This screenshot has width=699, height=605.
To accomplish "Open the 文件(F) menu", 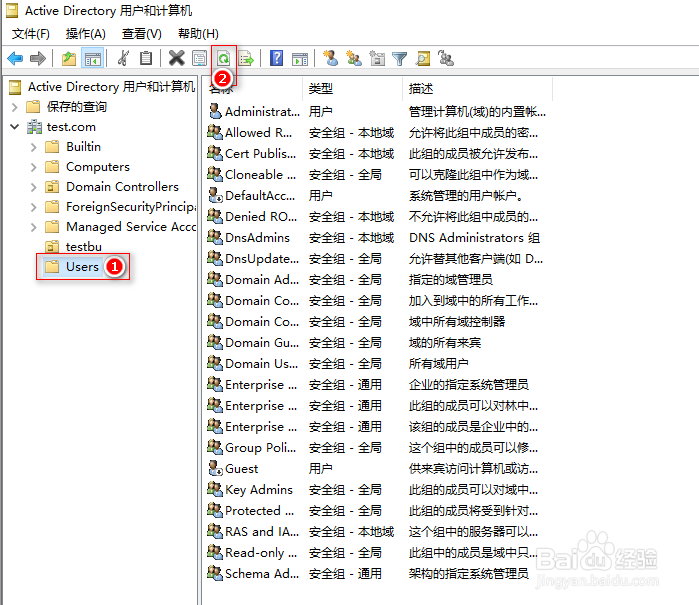I will [x=30, y=33].
